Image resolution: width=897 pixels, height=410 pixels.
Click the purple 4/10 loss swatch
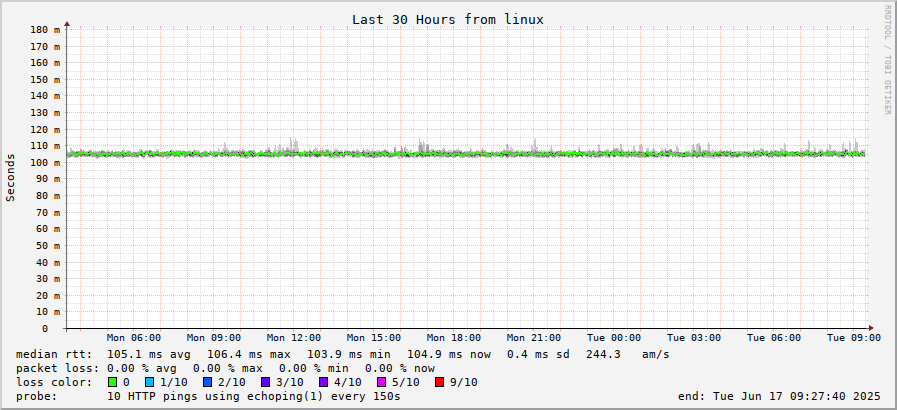[323, 382]
